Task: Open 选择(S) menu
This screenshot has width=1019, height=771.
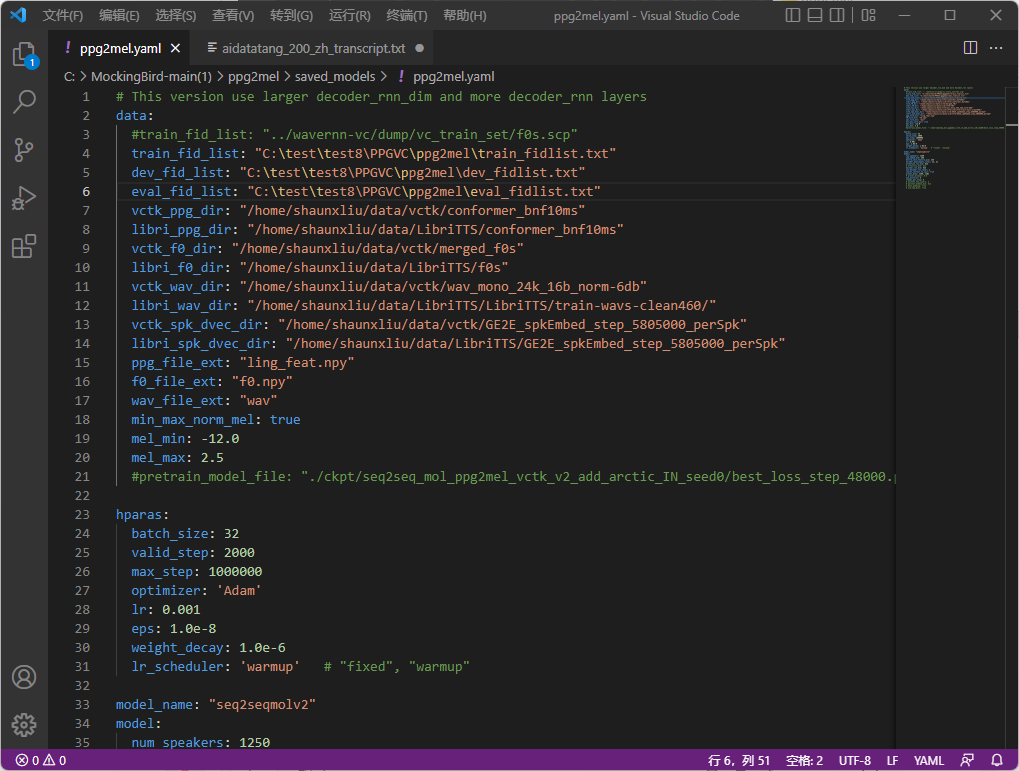Action: [175, 16]
